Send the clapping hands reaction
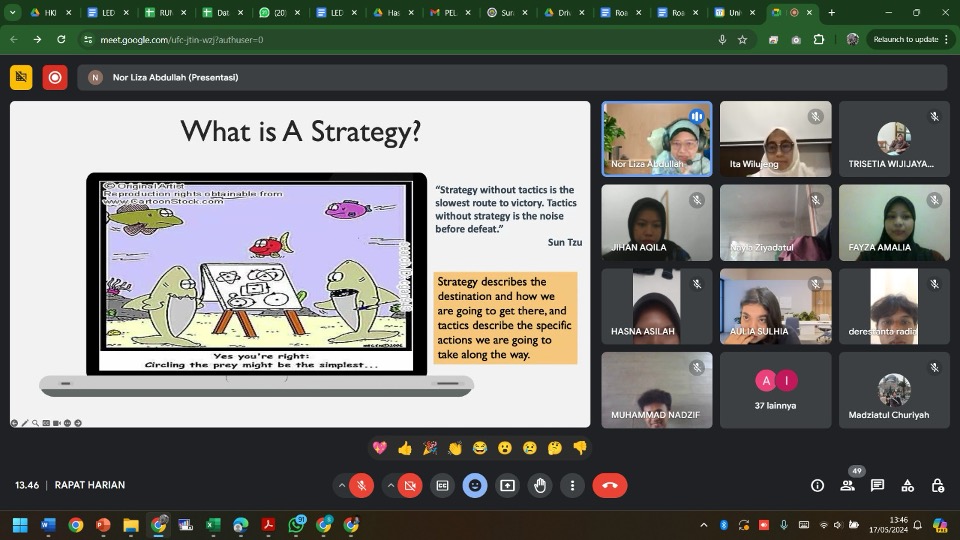This screenshot has width=960, height=540. [454, 448]
